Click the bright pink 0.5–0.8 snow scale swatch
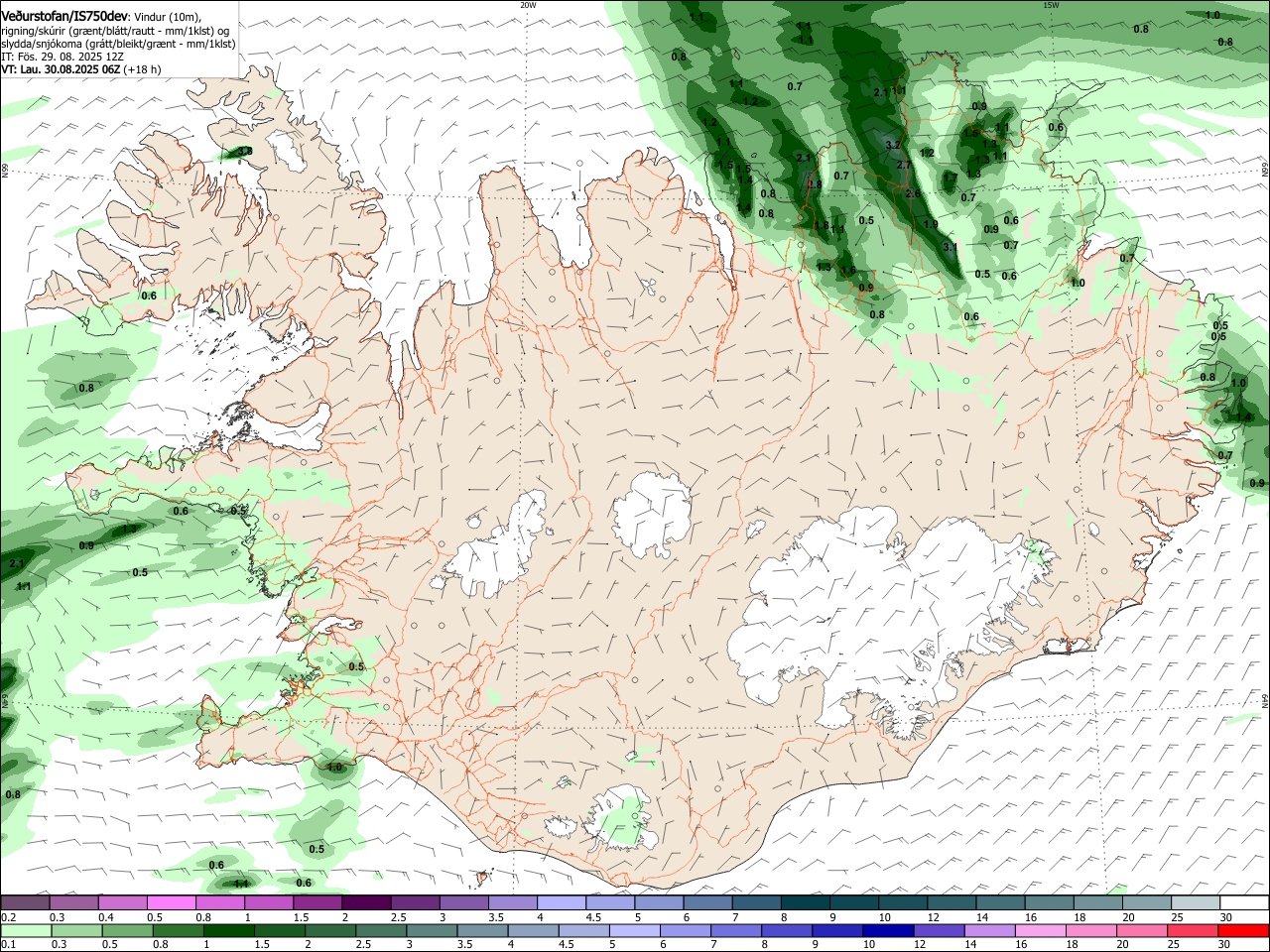This screenshot has height=952, width=1270. 172,903
